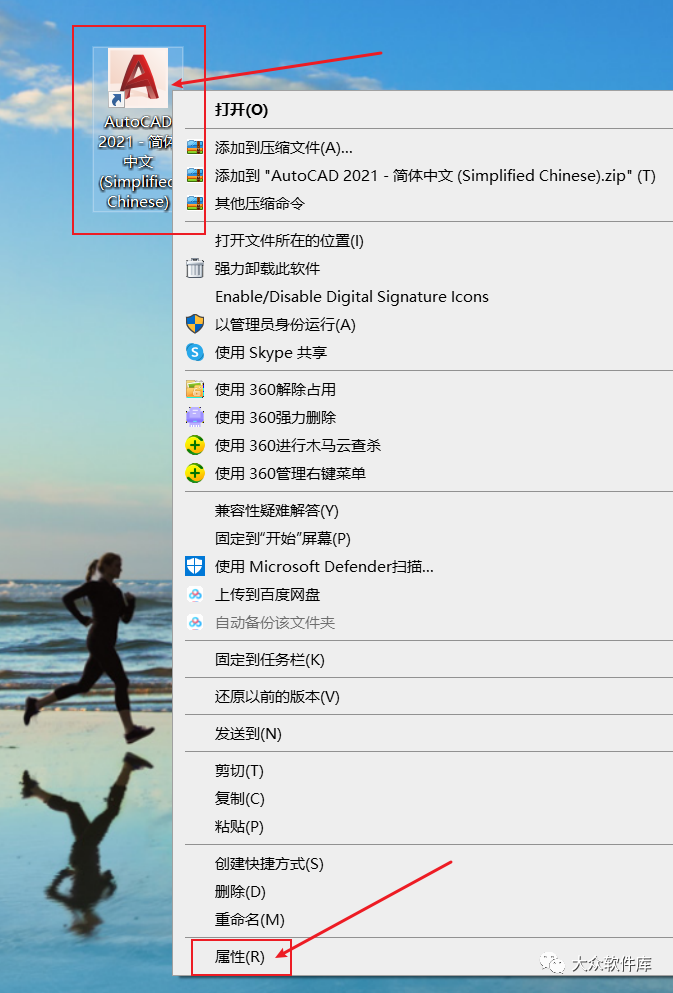Open the 发送到(N) submenu
Viewport: 673px width, 993px height.
[248, 734]
